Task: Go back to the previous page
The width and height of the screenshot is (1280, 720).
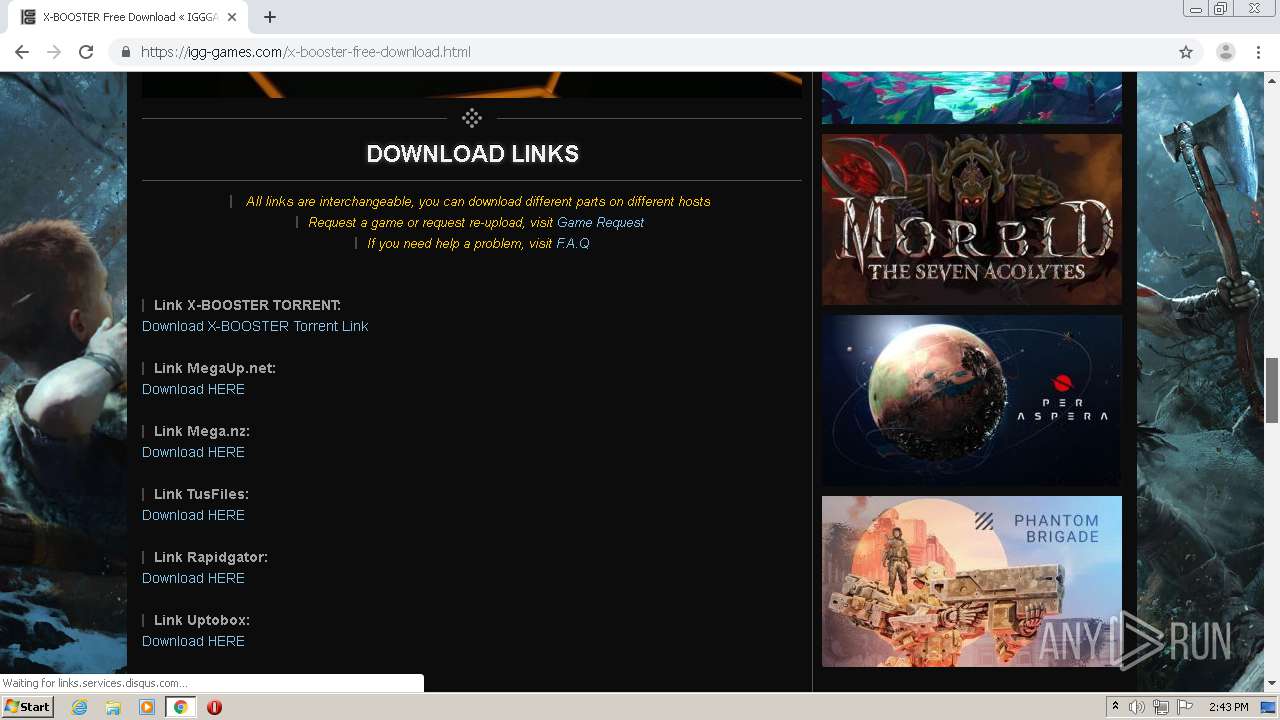Action: coord(21,52)
